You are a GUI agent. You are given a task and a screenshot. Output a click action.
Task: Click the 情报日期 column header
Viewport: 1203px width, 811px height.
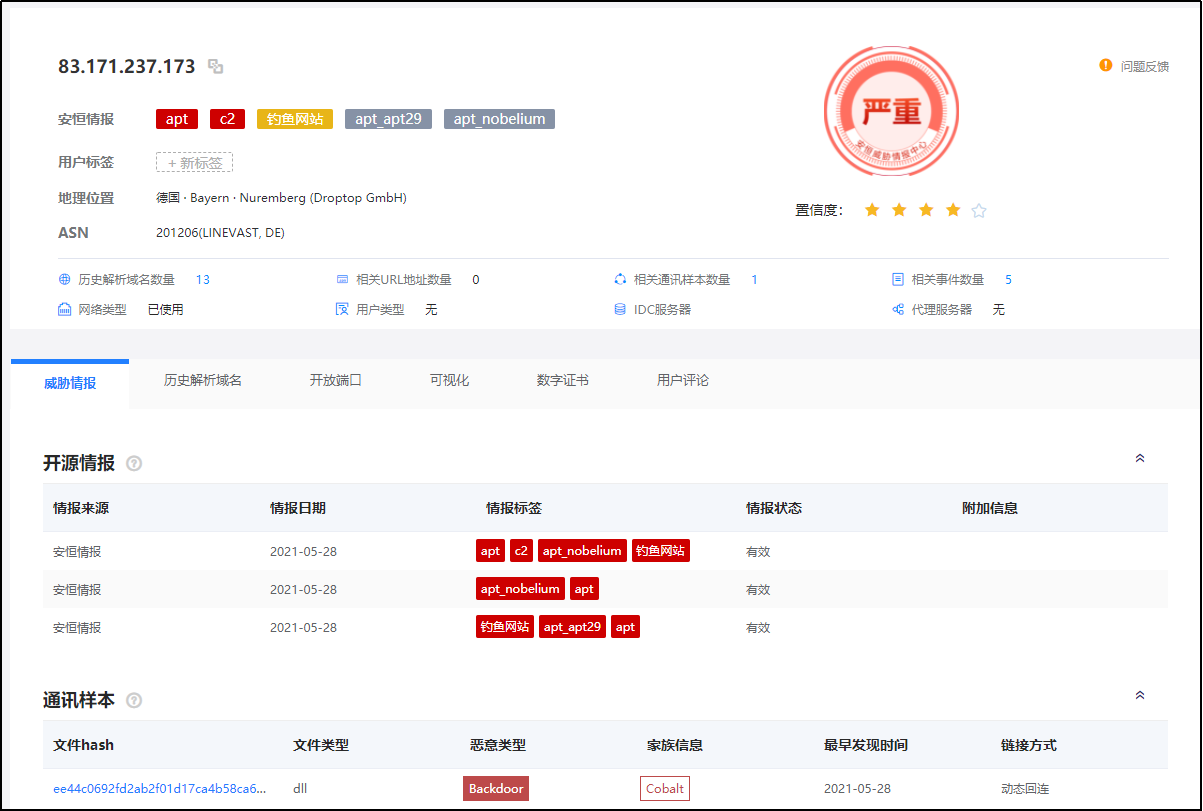pyautogui.click(x=298, y=508)
